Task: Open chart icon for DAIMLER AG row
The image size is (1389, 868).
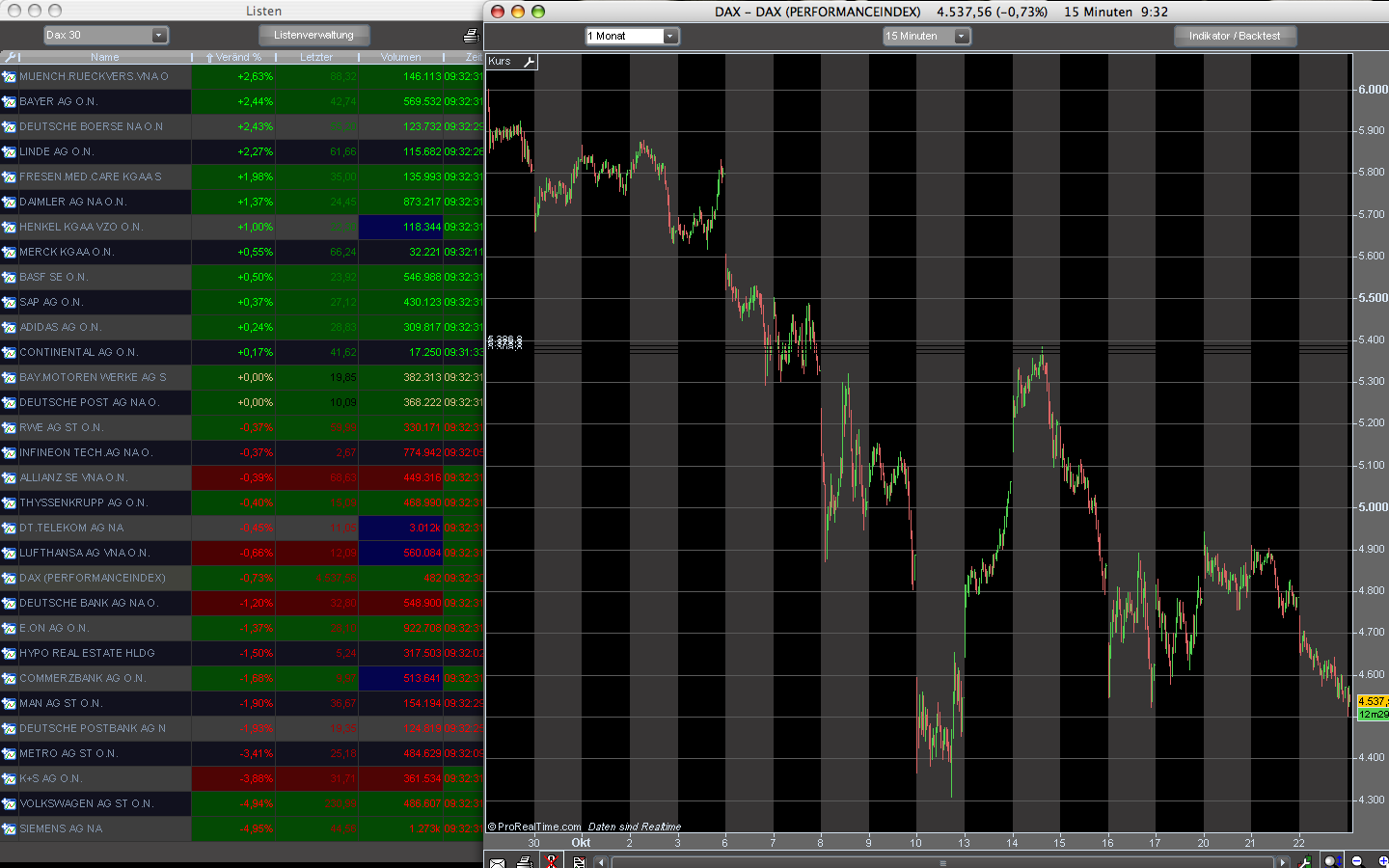Action: tap(9, 202)
